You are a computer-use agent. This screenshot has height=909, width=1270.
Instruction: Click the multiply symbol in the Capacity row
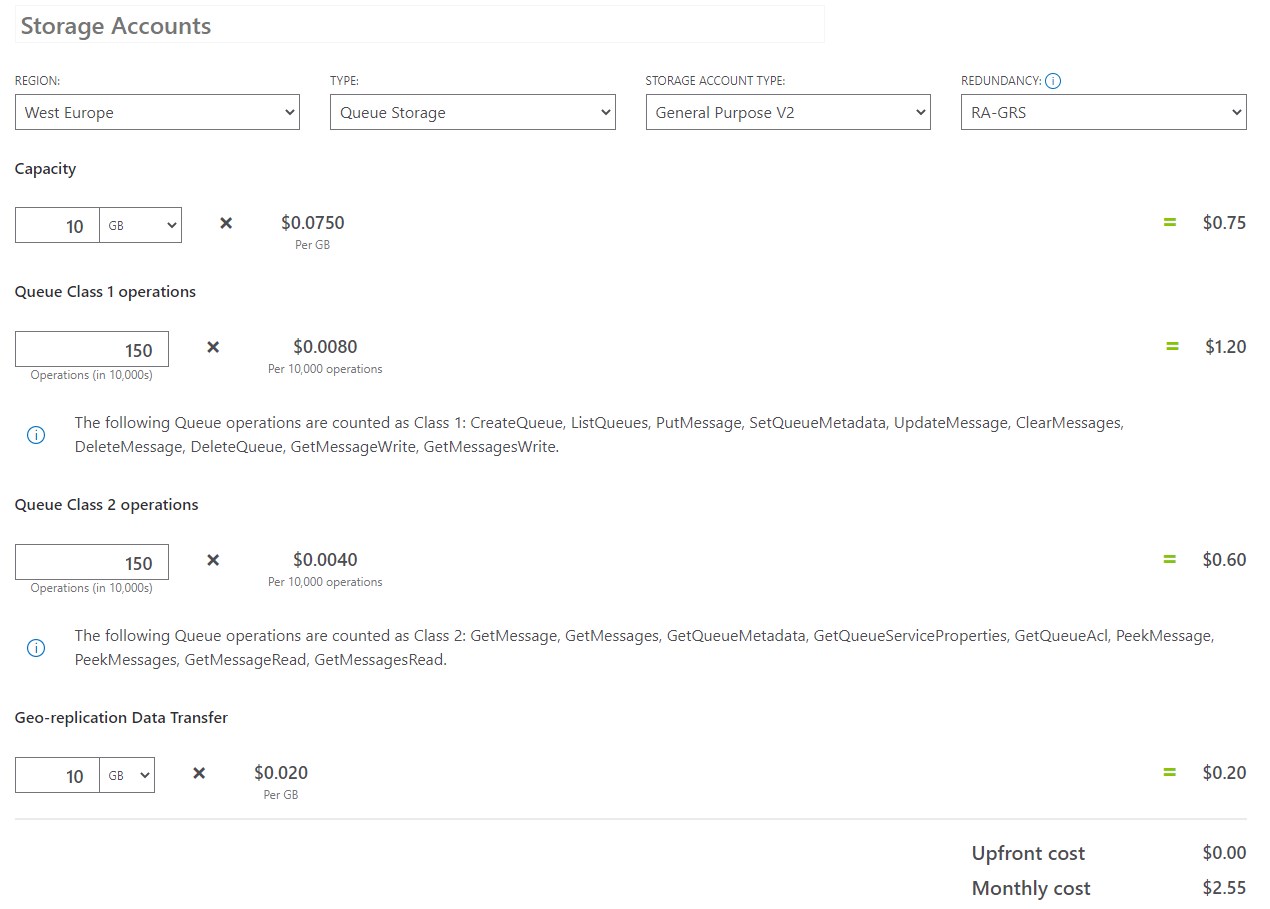(x=226, y=223)
